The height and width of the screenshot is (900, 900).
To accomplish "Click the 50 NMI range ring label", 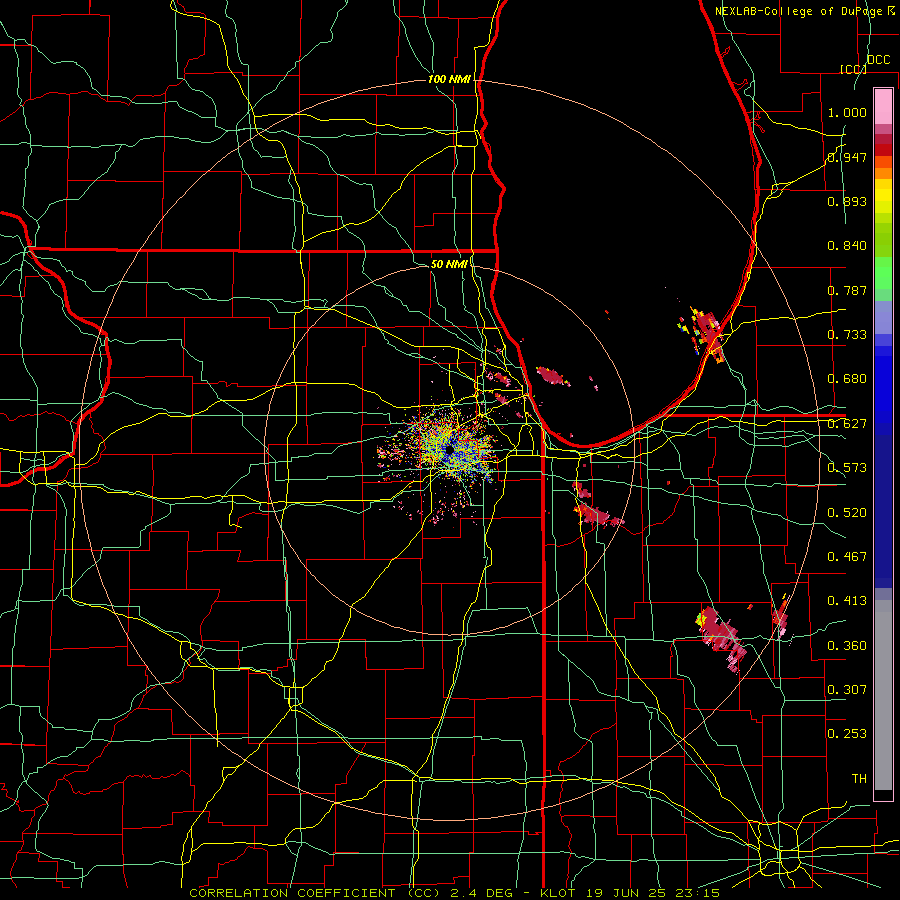I will coord(449,264).
